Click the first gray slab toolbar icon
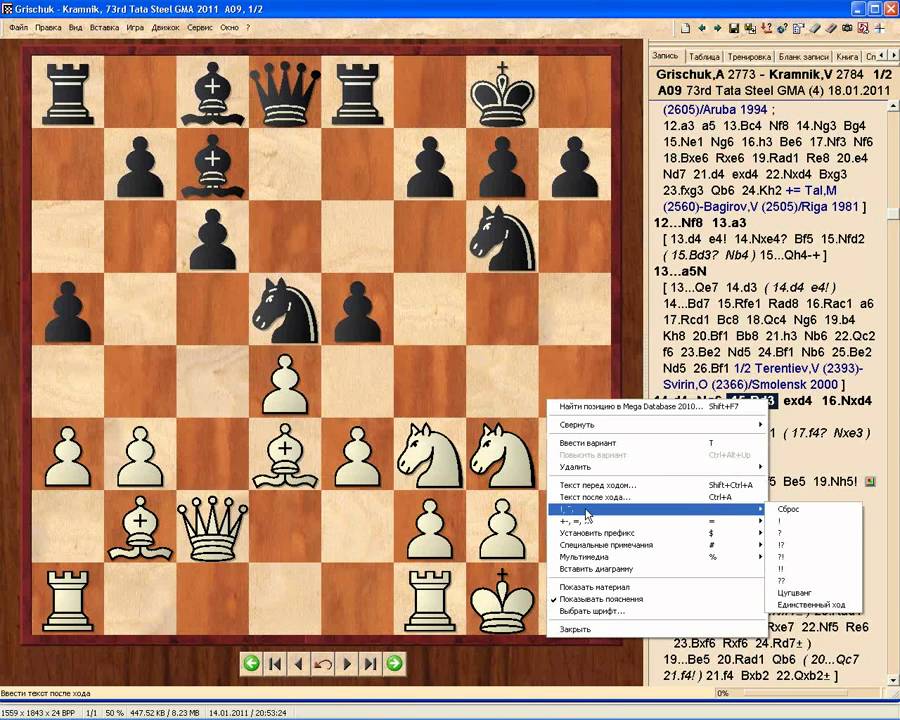This screenshot has height=720, width=900. (x=814, y=28)
